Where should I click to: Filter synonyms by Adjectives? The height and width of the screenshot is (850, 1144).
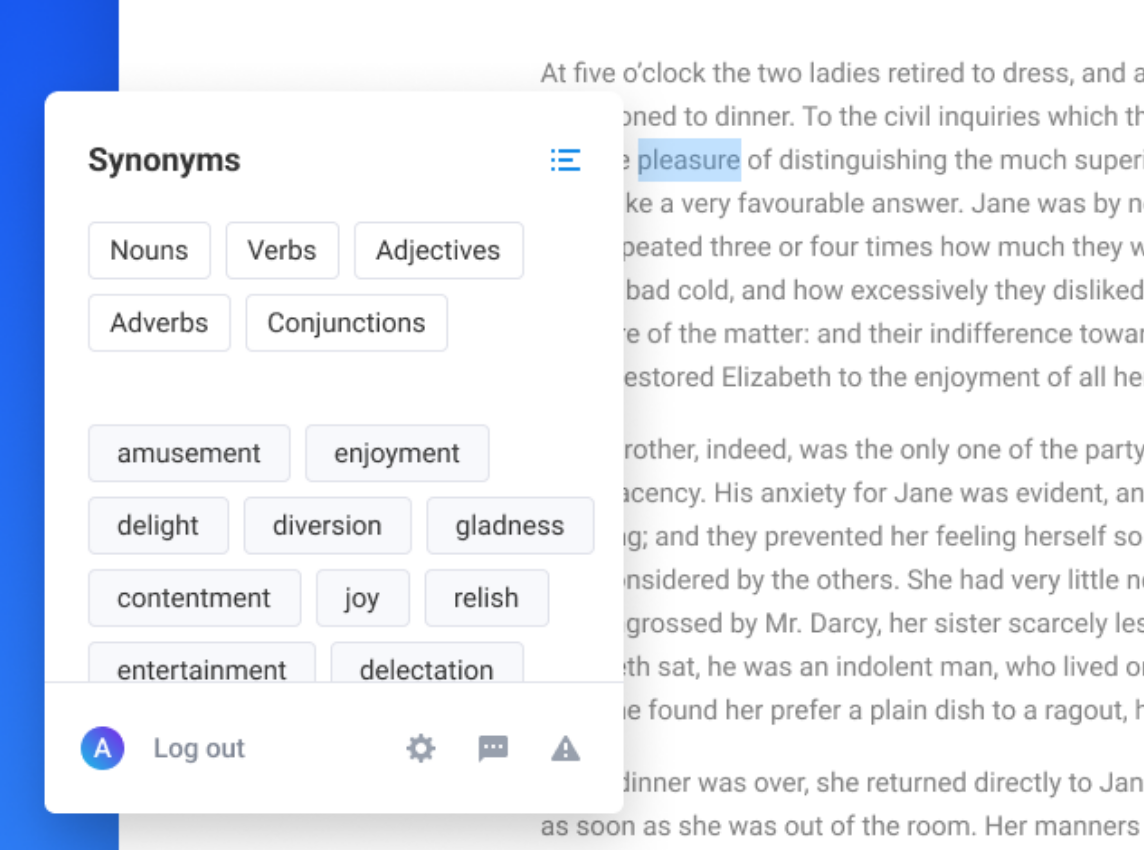[x=438, y=250]
